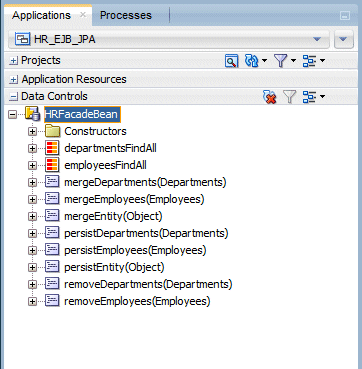The image size is (362, 369).
Task: Click the mergeDepartments method icon
Action: [x=52, y=182]
